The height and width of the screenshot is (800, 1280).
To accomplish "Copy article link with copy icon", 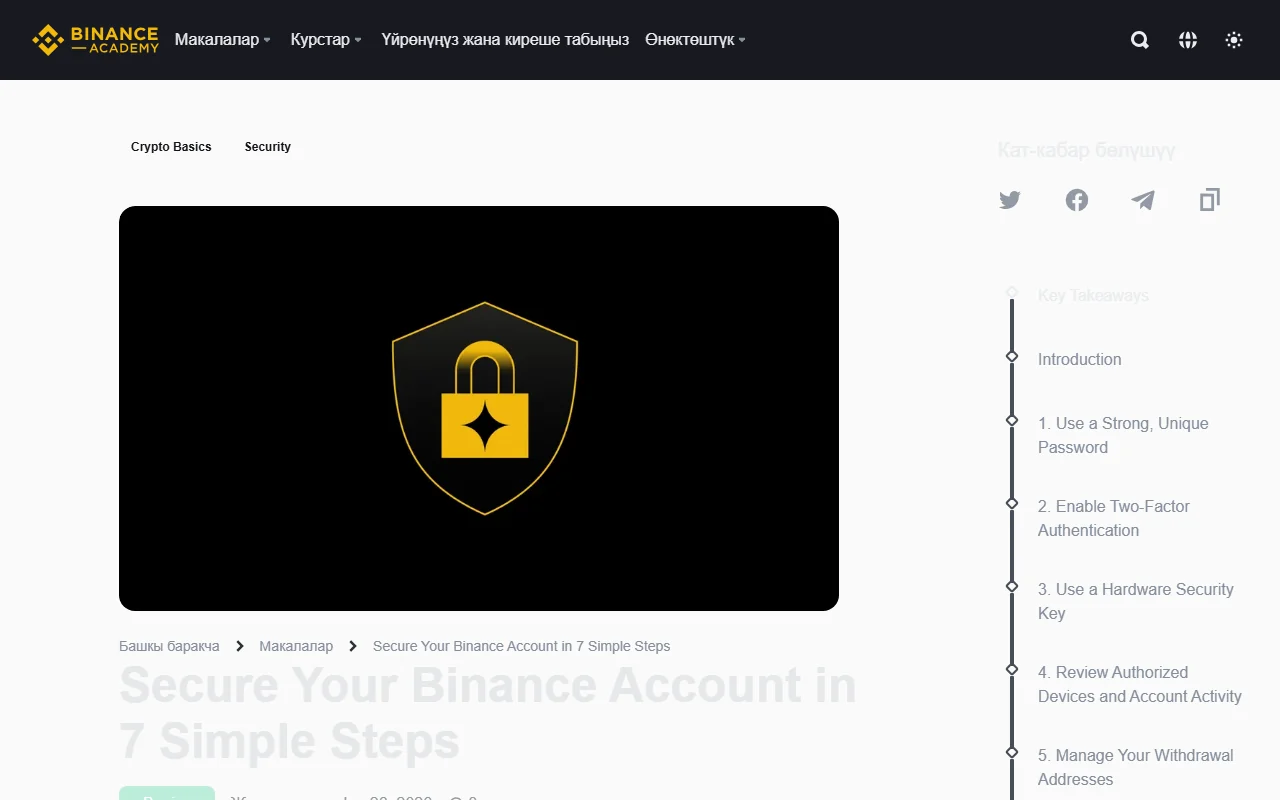I will [x=1210, y=200].
